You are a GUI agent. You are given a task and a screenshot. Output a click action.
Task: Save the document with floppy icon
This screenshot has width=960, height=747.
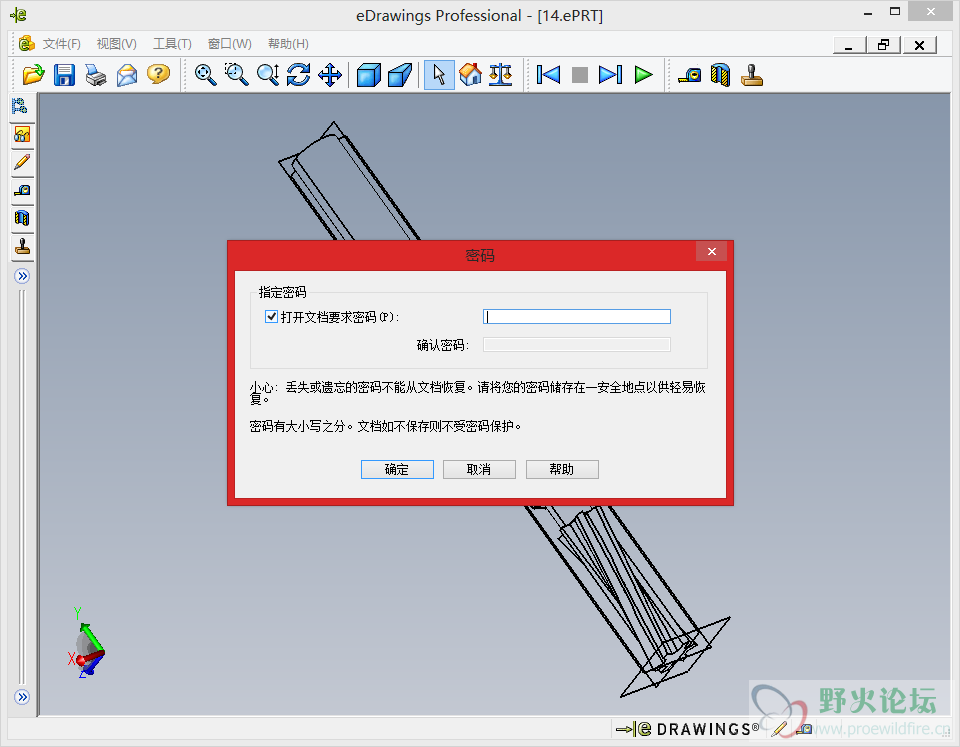pos(64,75)
